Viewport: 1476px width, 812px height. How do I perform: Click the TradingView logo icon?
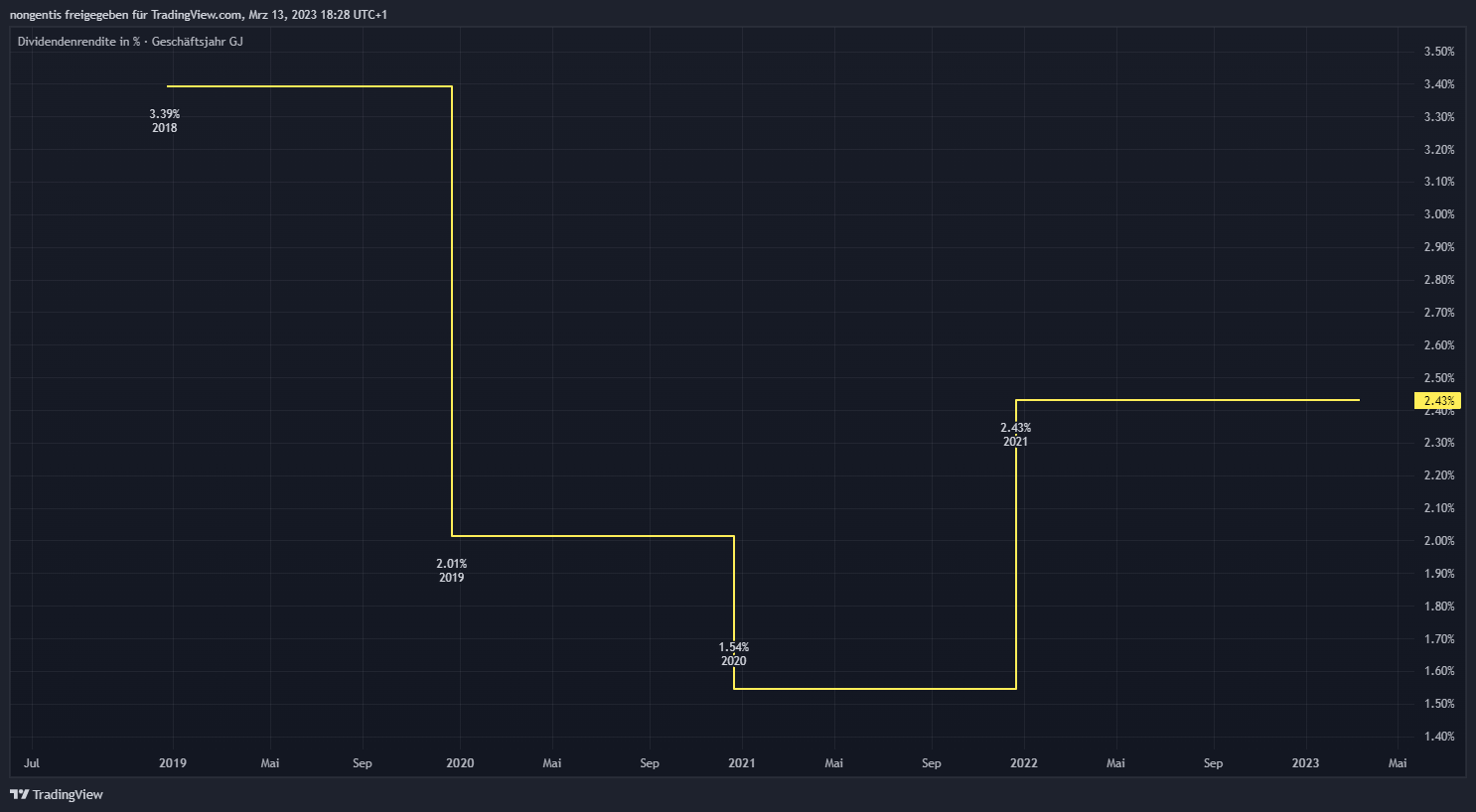pos(19,794)
